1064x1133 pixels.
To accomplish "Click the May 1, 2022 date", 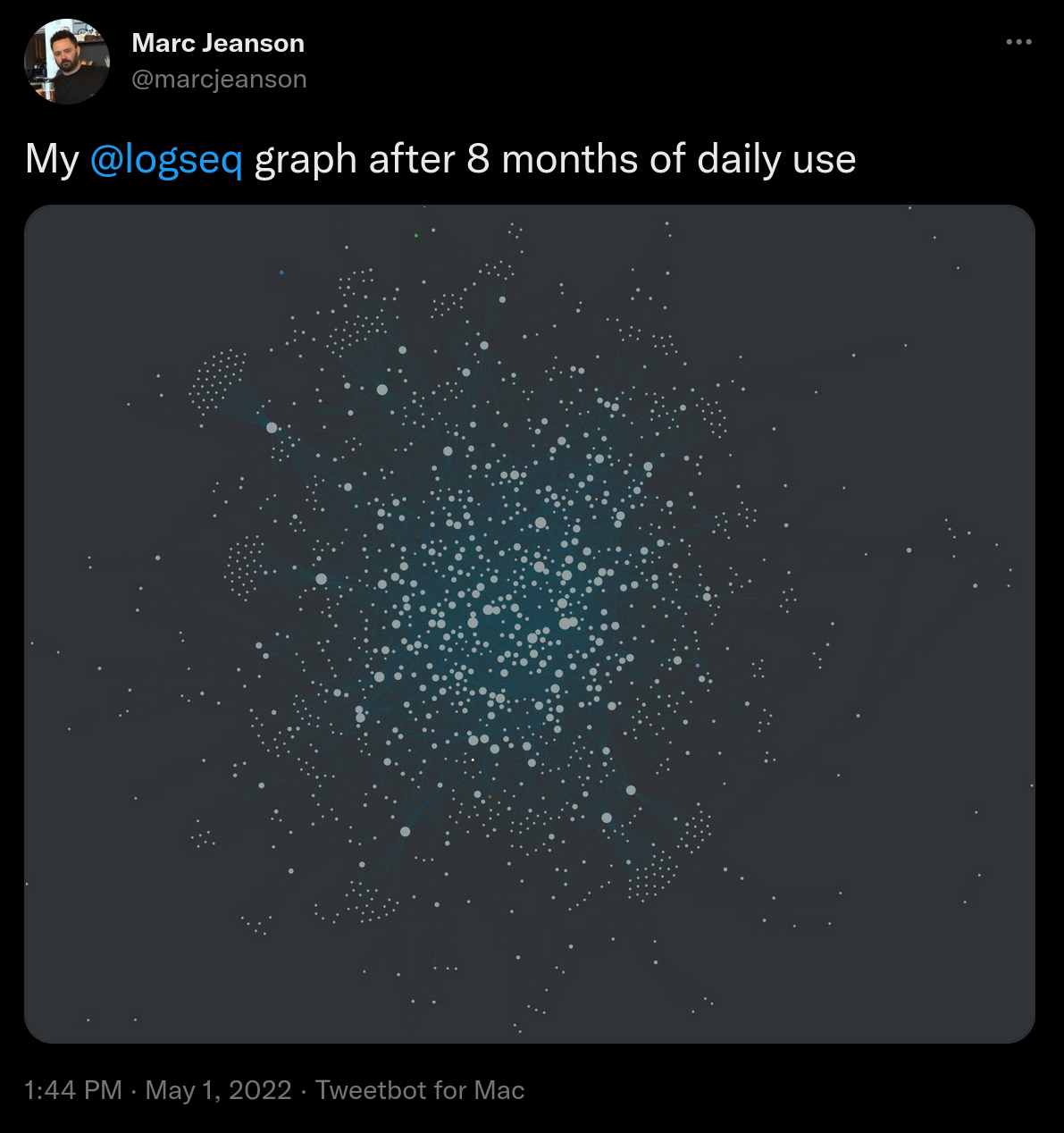I will coord(218,1090).
